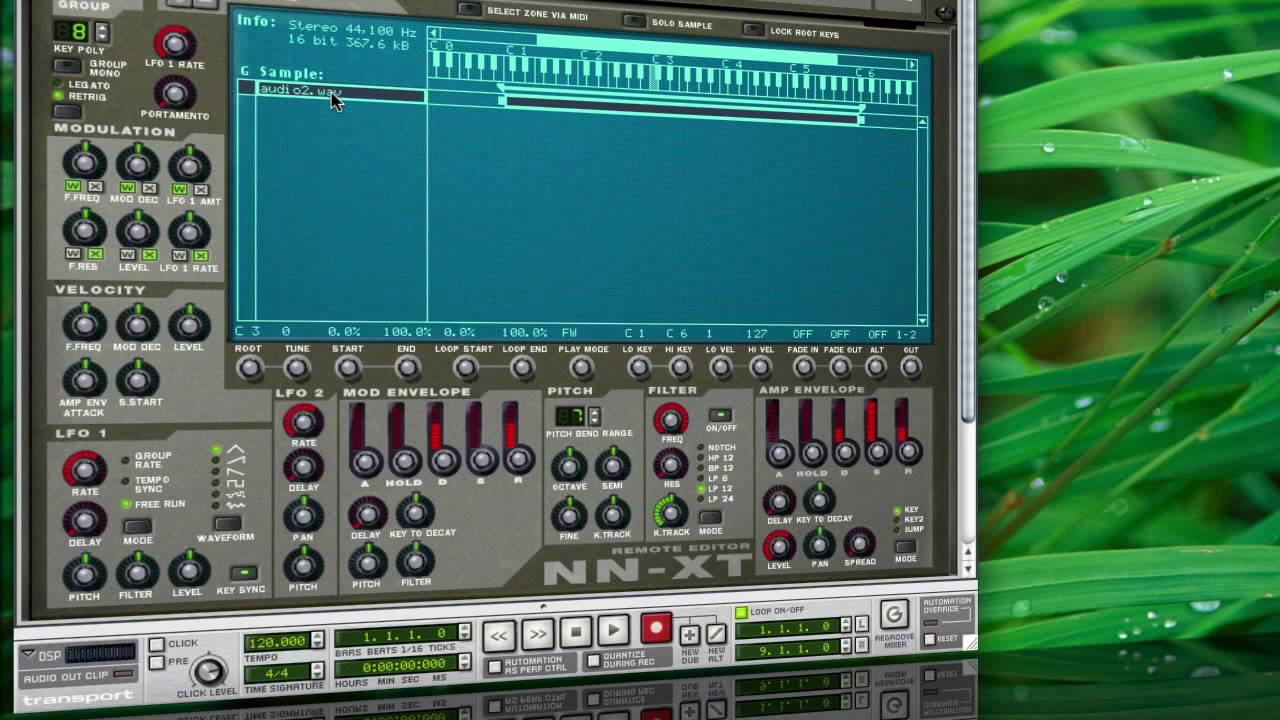
Task: Click the Filter FREQ knob
Action: point(671,419)
